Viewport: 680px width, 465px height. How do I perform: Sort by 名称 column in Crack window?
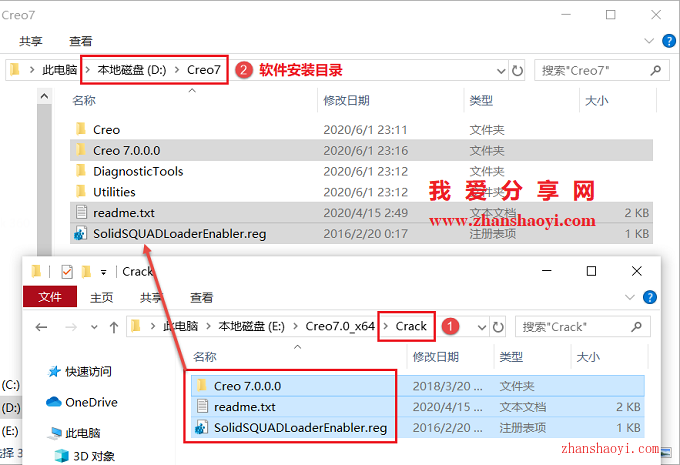pos(205,357)
